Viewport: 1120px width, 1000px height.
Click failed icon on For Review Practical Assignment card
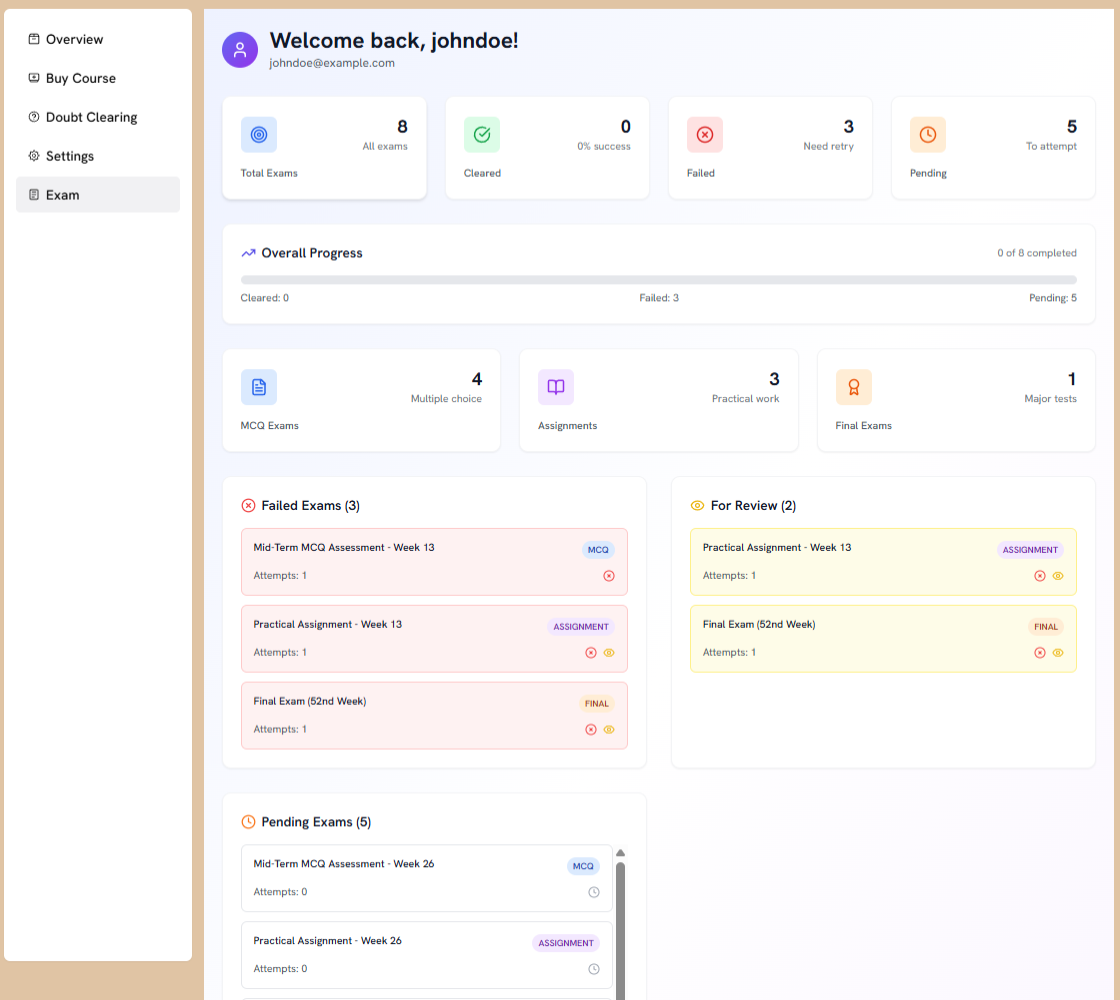[1040, 576]
